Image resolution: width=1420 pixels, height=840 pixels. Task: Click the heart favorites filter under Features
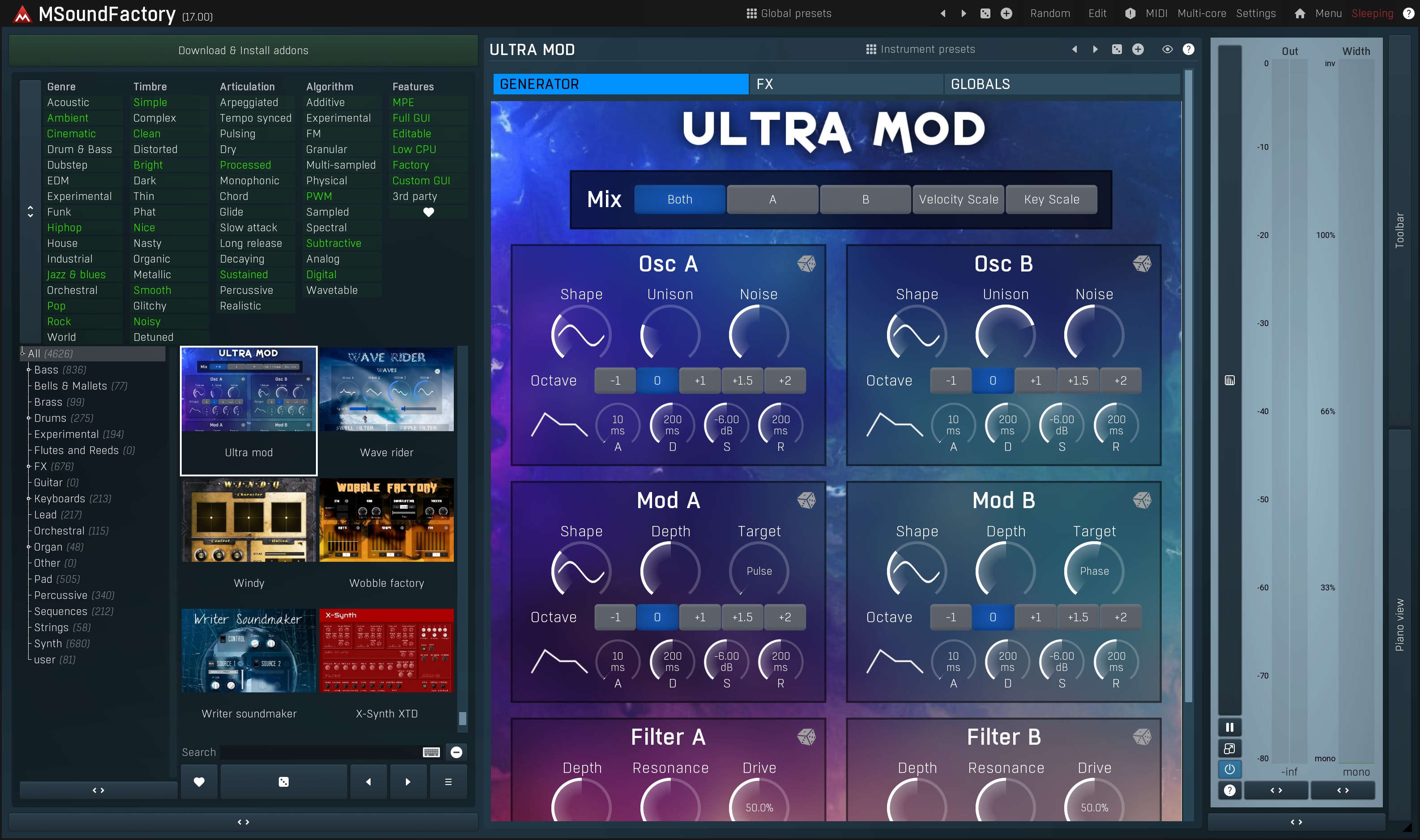[x=429, y=212]
